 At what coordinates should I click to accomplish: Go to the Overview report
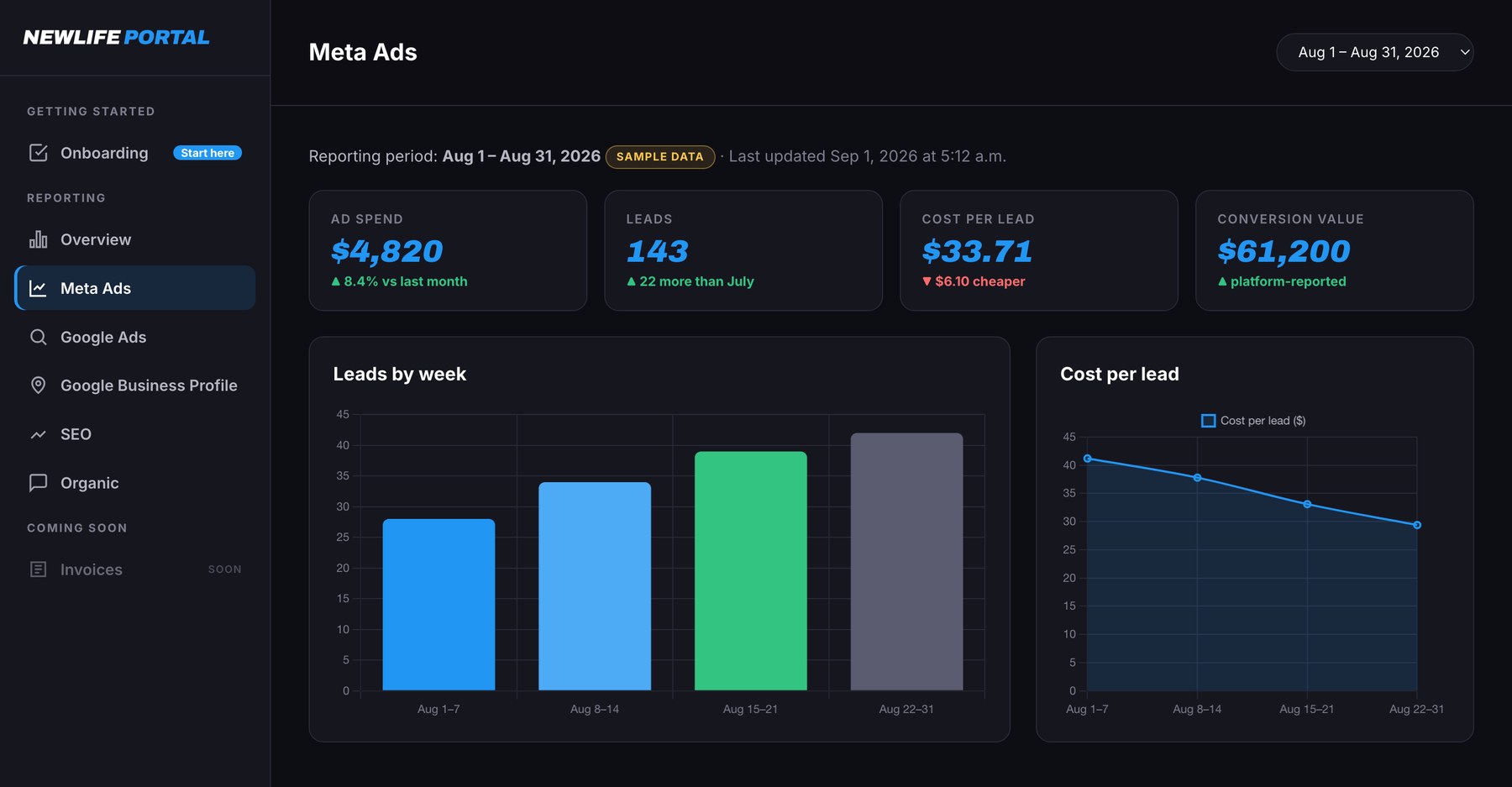click(134, 239)
